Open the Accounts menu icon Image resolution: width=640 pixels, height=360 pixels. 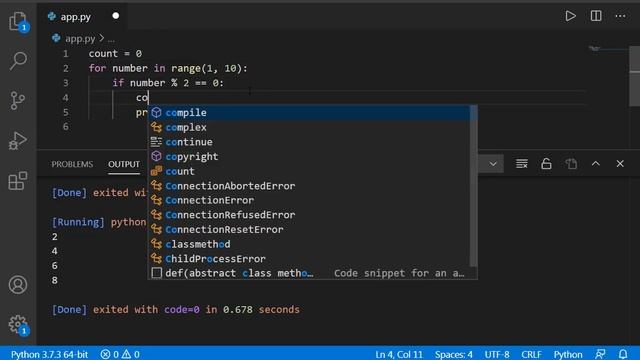18,284
